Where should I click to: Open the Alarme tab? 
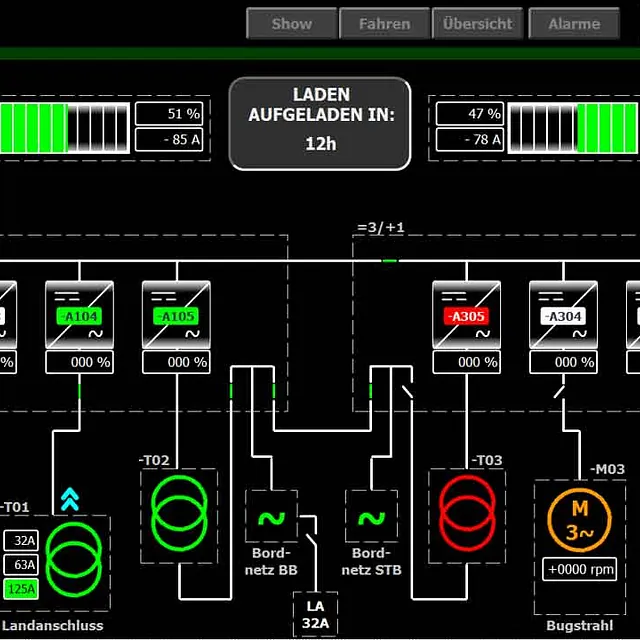(574, 23)
